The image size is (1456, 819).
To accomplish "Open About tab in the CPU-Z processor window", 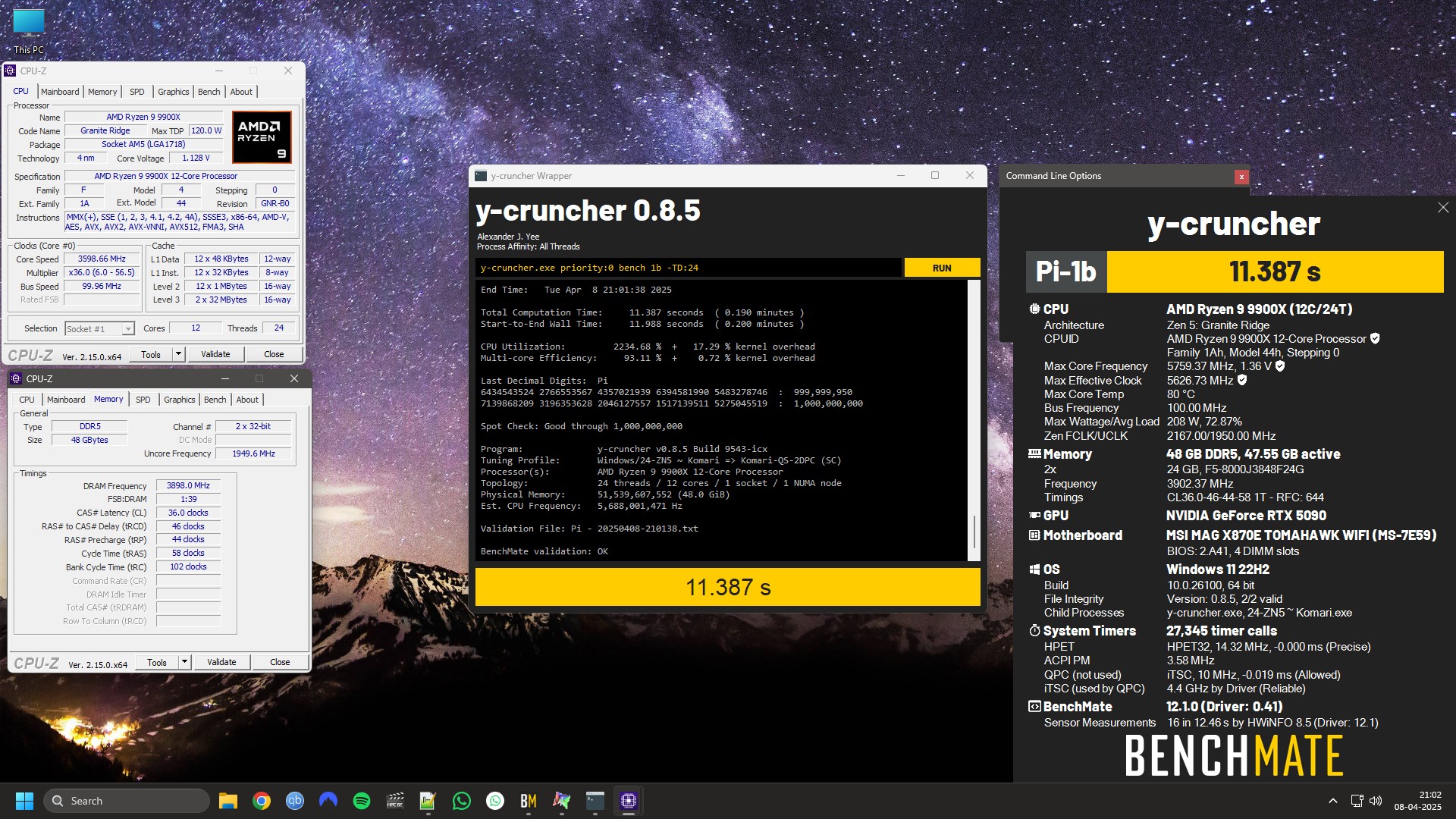I will pos(241,92).
